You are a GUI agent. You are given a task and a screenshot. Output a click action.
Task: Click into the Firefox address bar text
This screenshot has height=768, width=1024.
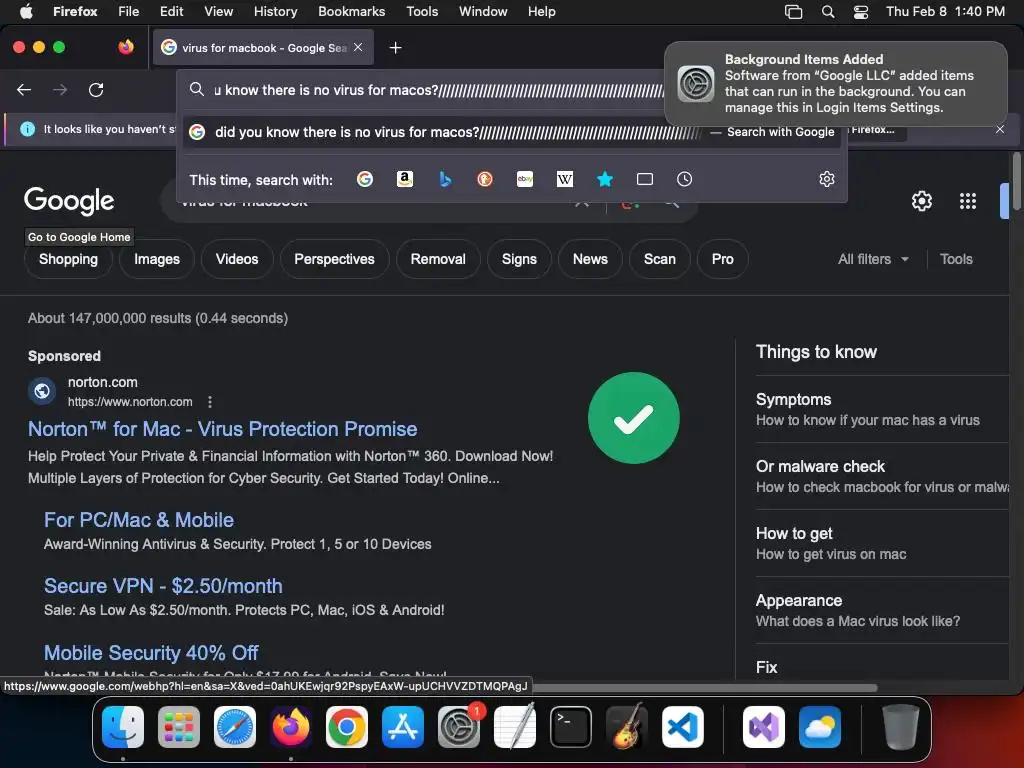click(438, 89)
